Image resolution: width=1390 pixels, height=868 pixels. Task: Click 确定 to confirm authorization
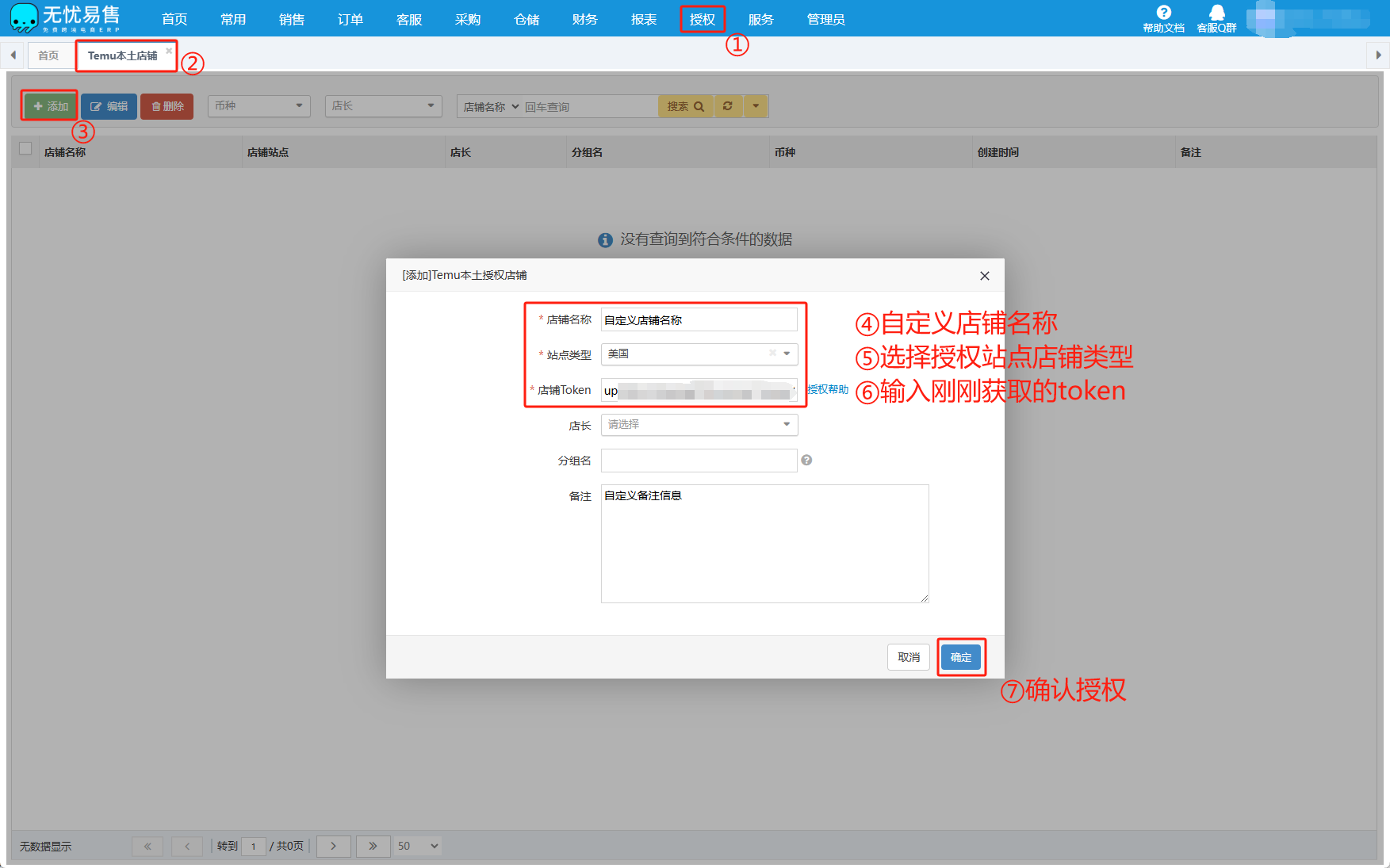click(961, 657)
